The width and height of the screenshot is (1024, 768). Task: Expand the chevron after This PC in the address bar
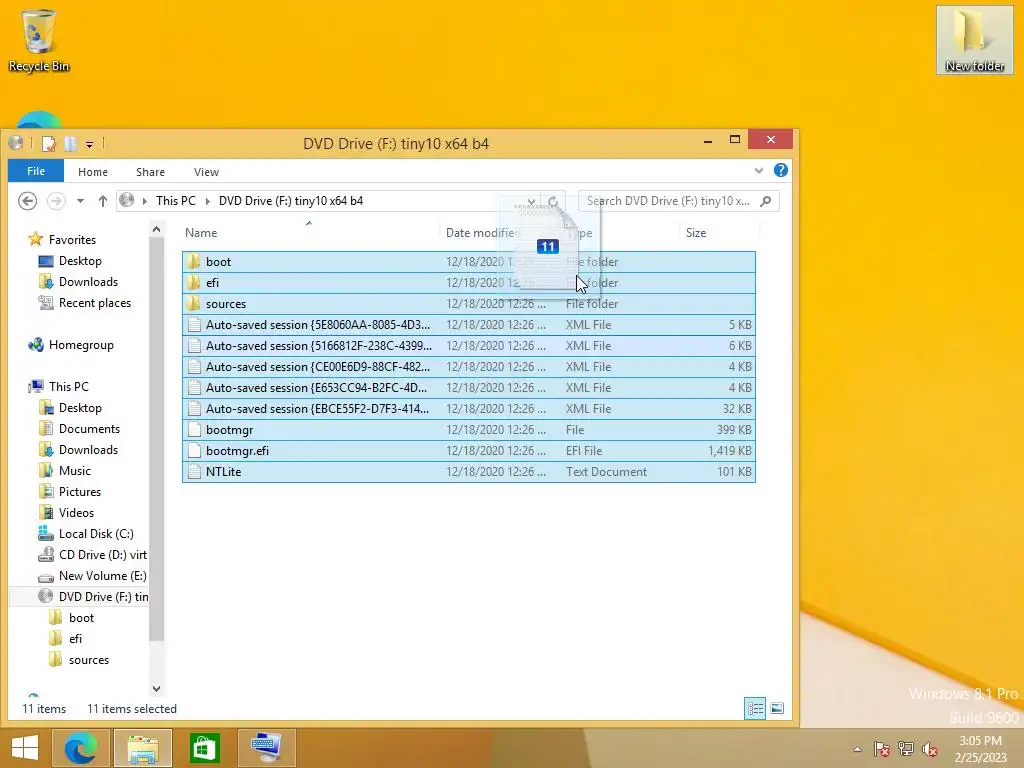click(208, 201)
